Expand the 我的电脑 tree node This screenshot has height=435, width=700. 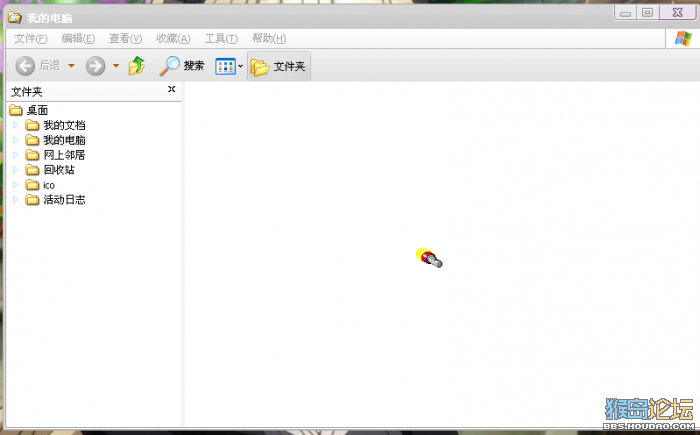[x=15, y=140]
